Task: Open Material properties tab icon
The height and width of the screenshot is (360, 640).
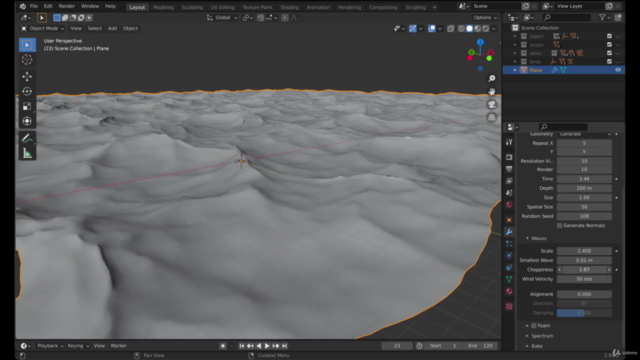Action: pos(509,291)
